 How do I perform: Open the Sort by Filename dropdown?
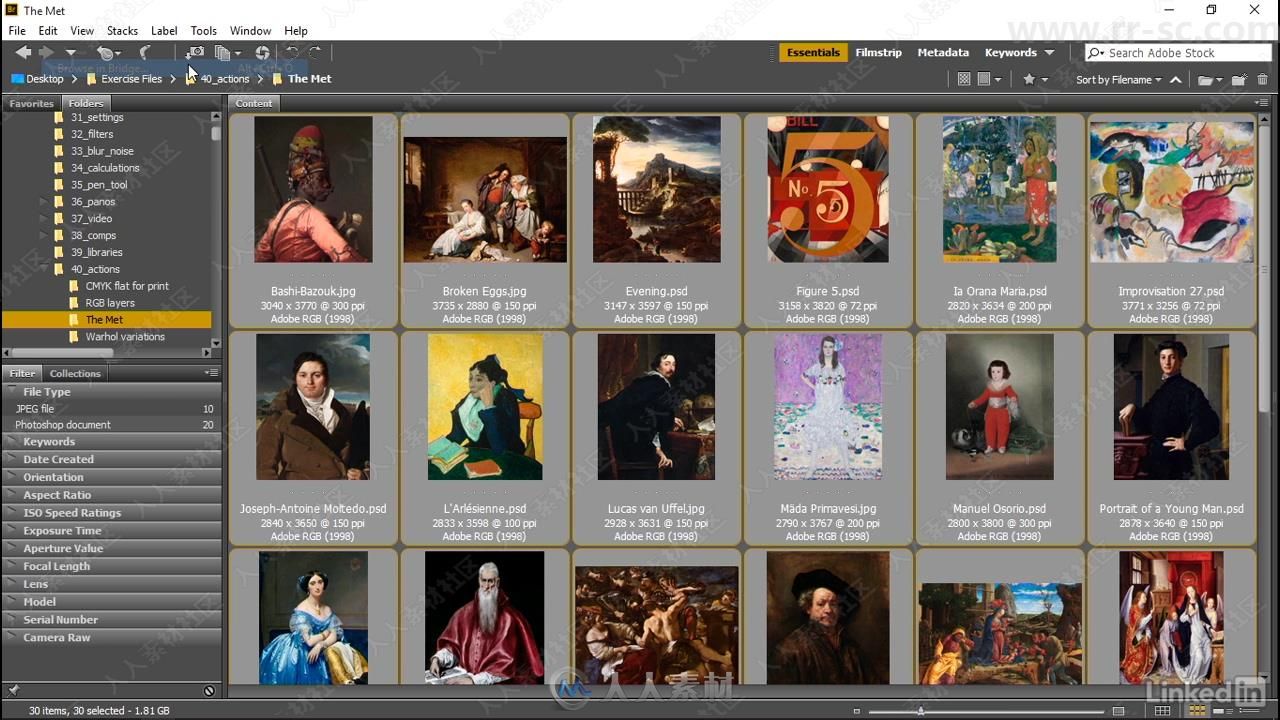[x=1118, y=79]
